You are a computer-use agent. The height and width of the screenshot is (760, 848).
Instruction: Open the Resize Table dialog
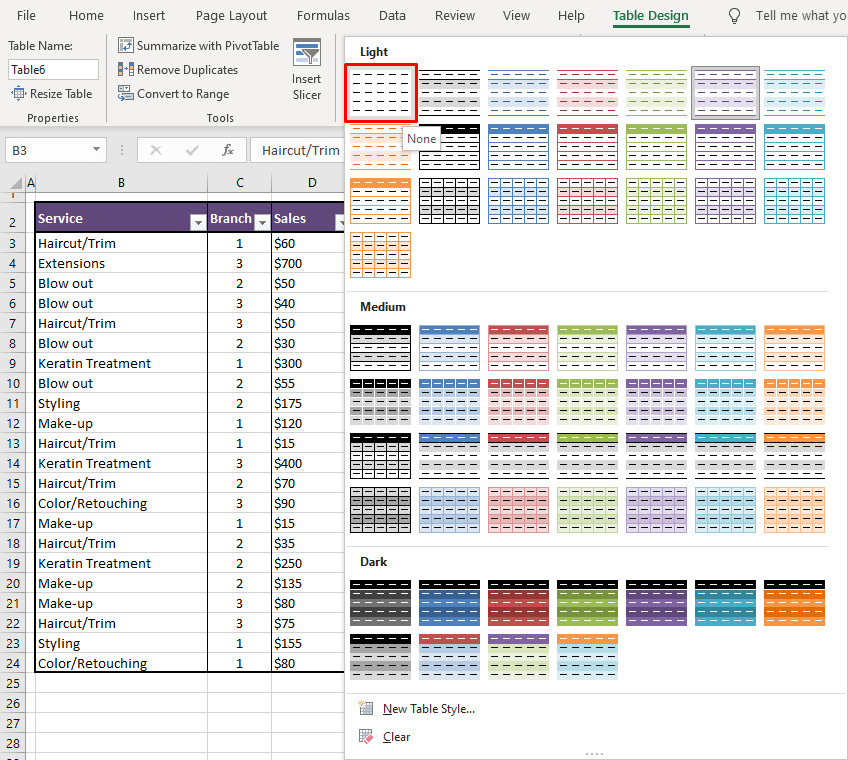click(x=53, y=93)
